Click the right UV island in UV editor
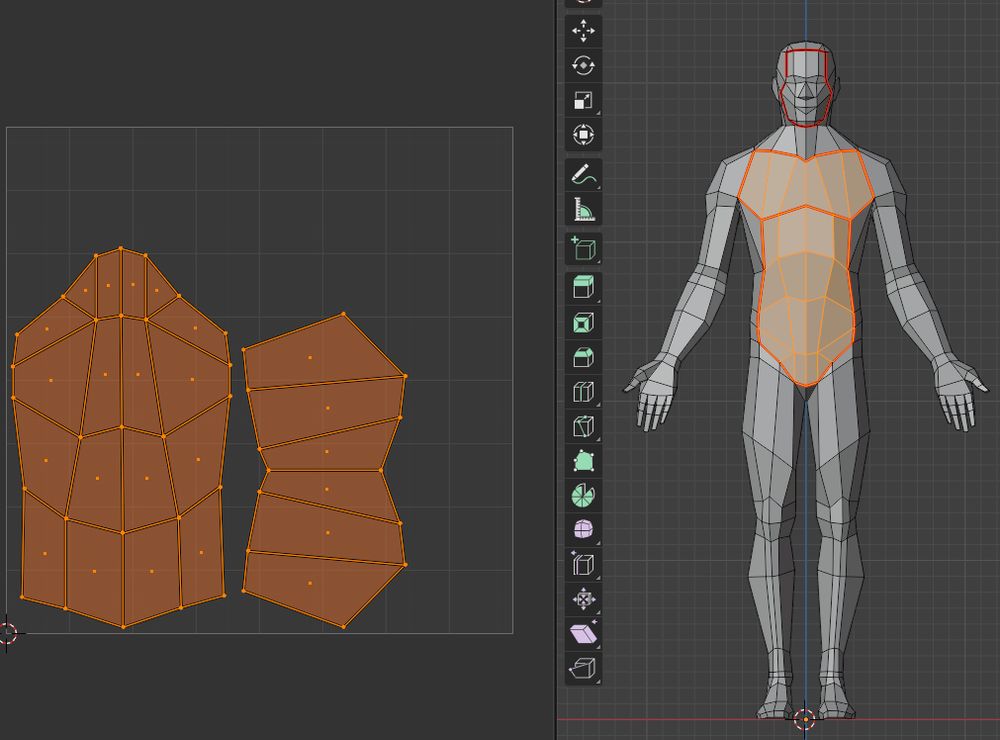The image size is (1000, 740). point(325,470)
